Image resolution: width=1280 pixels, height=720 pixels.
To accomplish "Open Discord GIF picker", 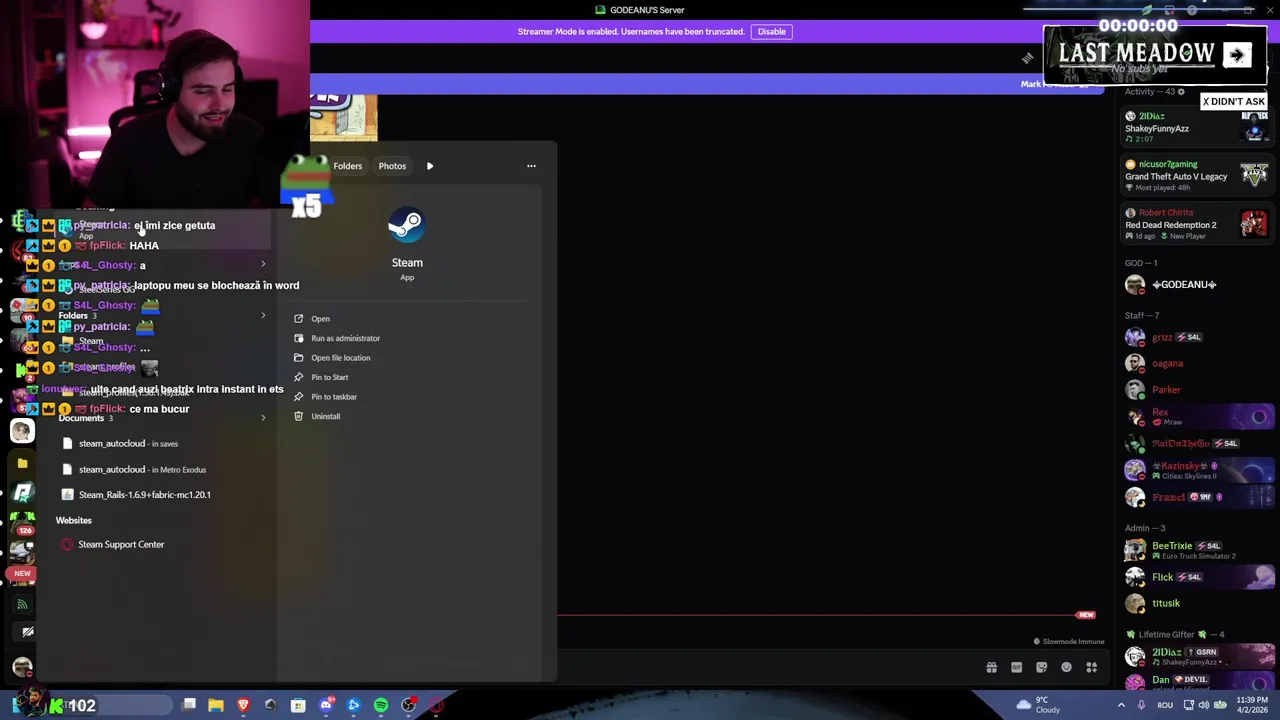I will pos(1016,668).
